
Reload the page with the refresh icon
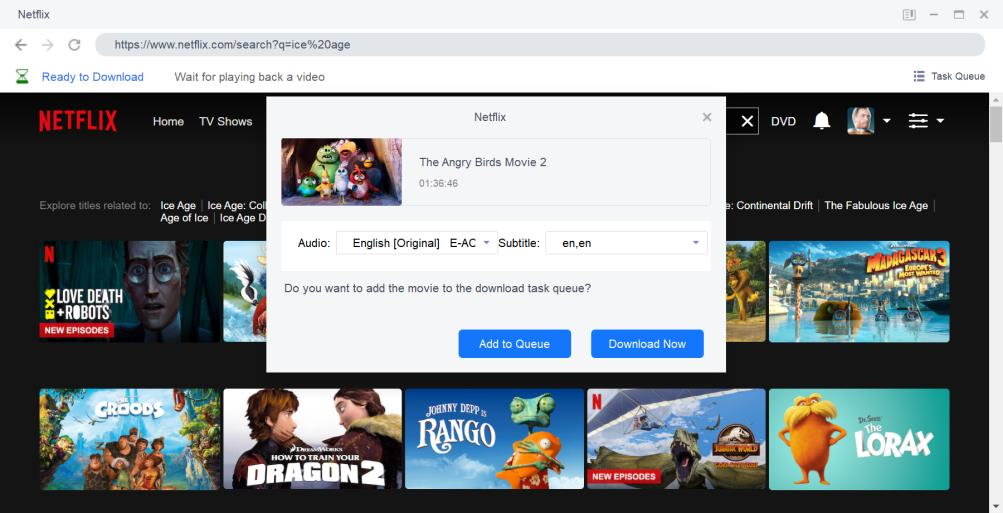pos(74,45)
